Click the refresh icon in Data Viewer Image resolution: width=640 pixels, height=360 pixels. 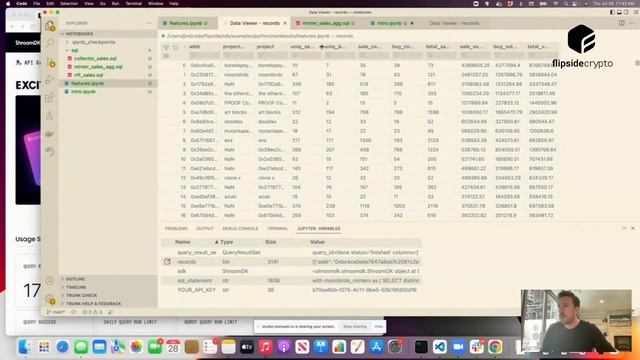pos(176,48)
